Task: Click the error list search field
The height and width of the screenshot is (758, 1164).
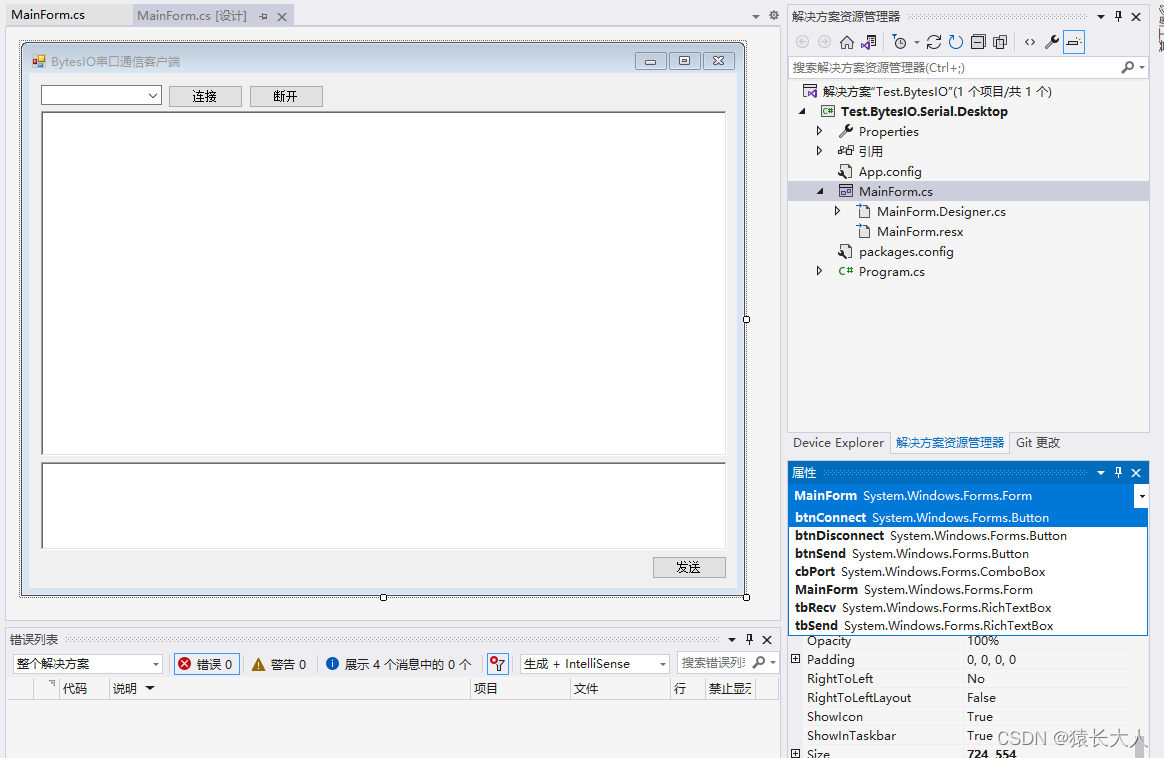Action: tap(713, 662)
